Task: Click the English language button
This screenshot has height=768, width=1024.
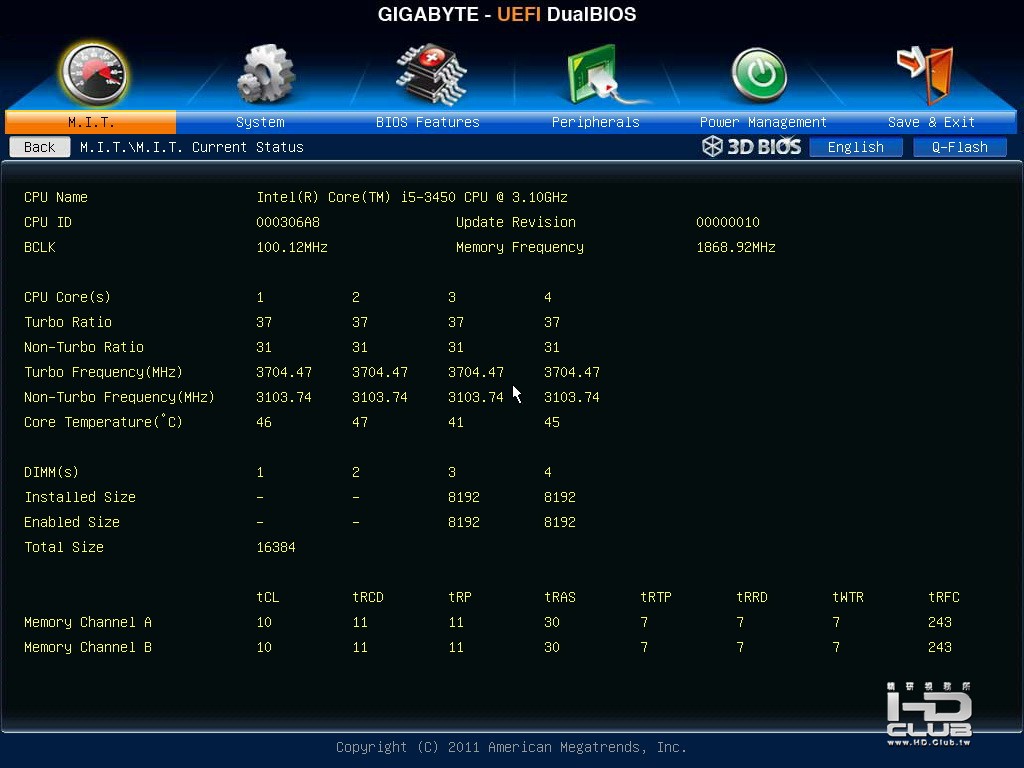Action: coord(856,147)
